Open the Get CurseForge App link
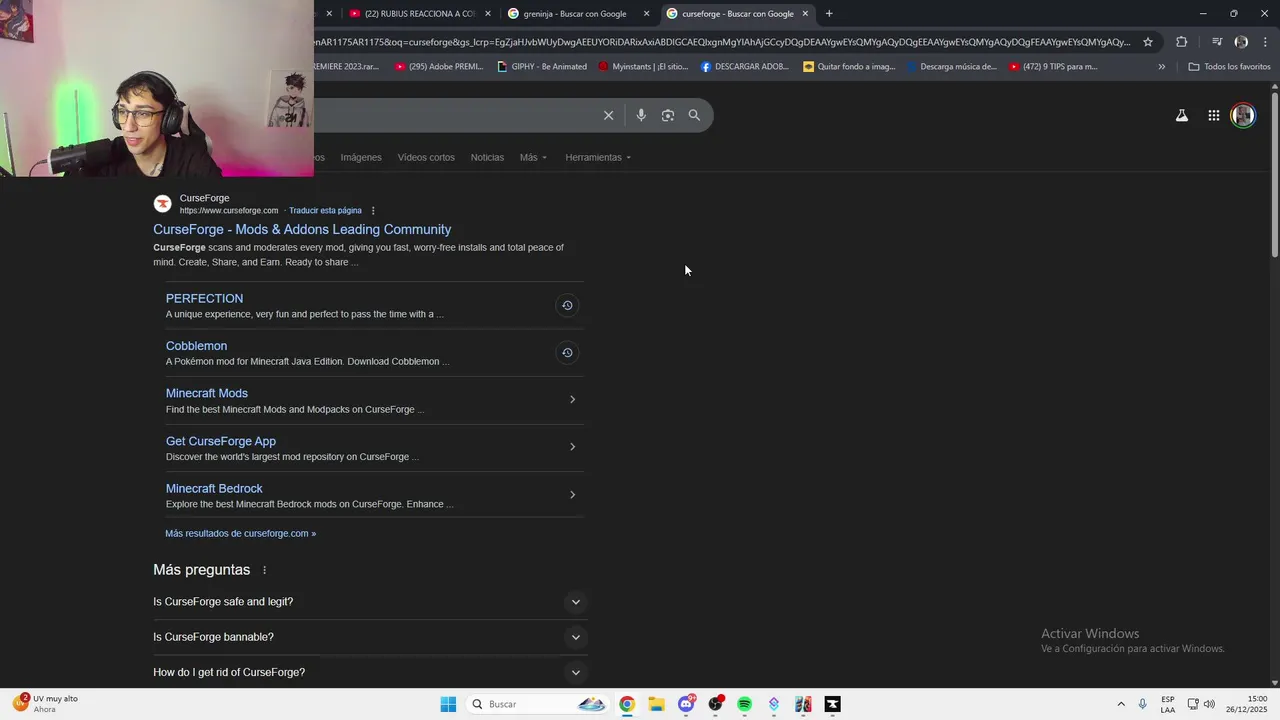 [x=221, y=441]
